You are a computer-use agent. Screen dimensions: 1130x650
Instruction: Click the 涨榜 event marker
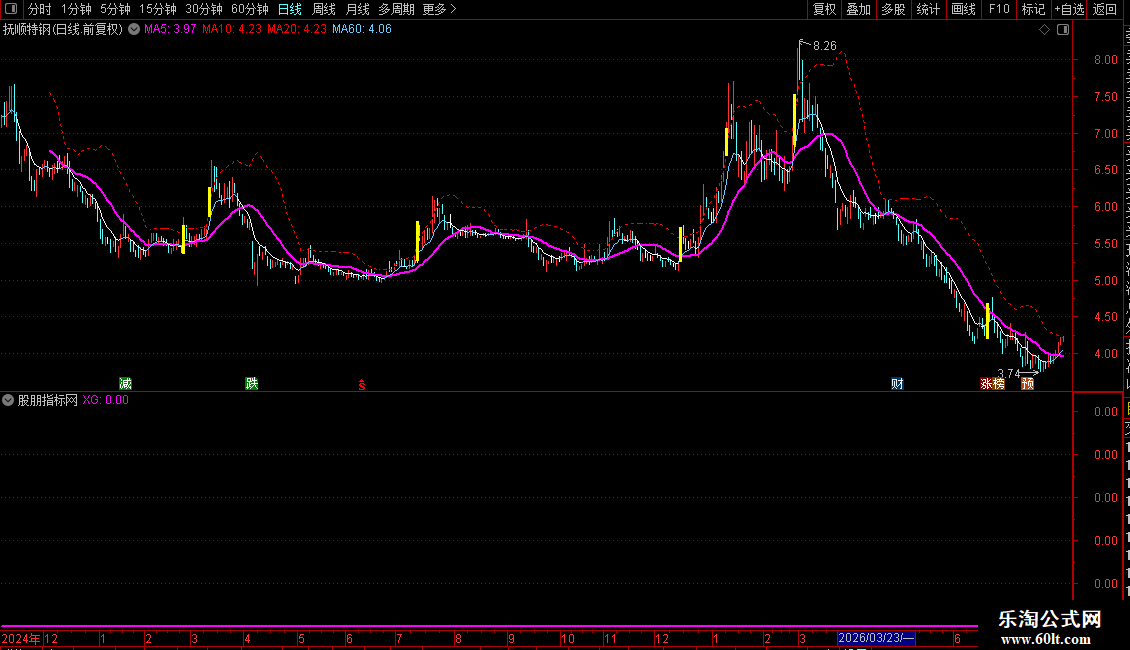click(992, 383)
